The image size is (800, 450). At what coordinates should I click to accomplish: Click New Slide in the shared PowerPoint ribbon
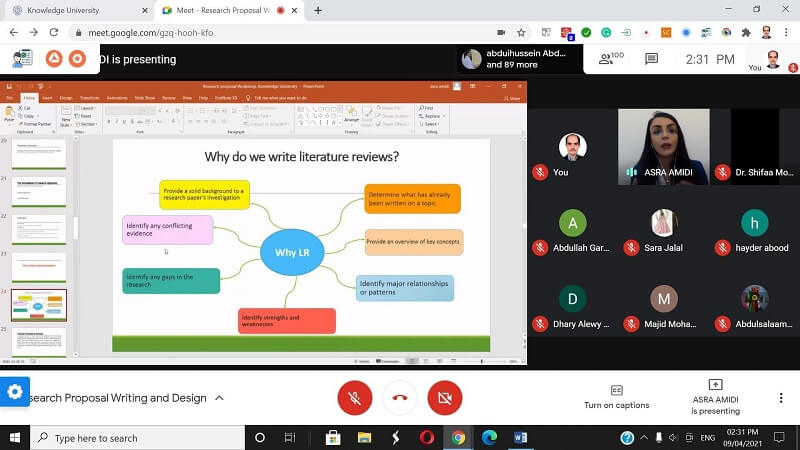65,117
